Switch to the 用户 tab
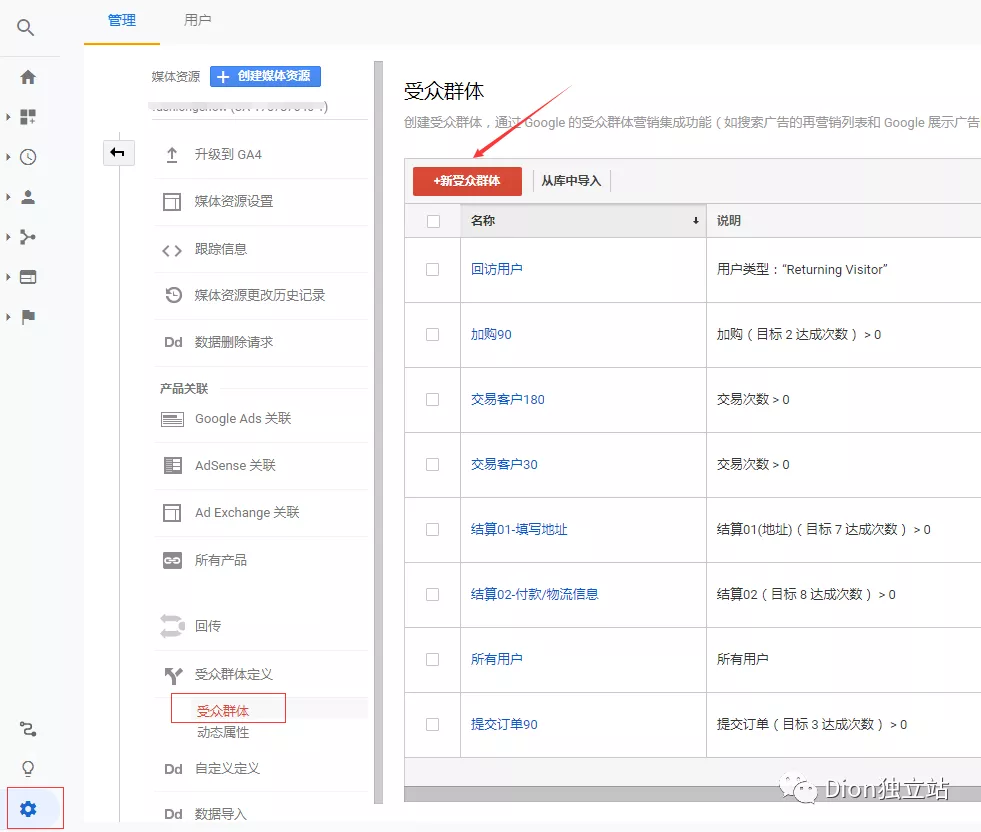The height and width of the screenshot is (832, 981). coord(196,19)
